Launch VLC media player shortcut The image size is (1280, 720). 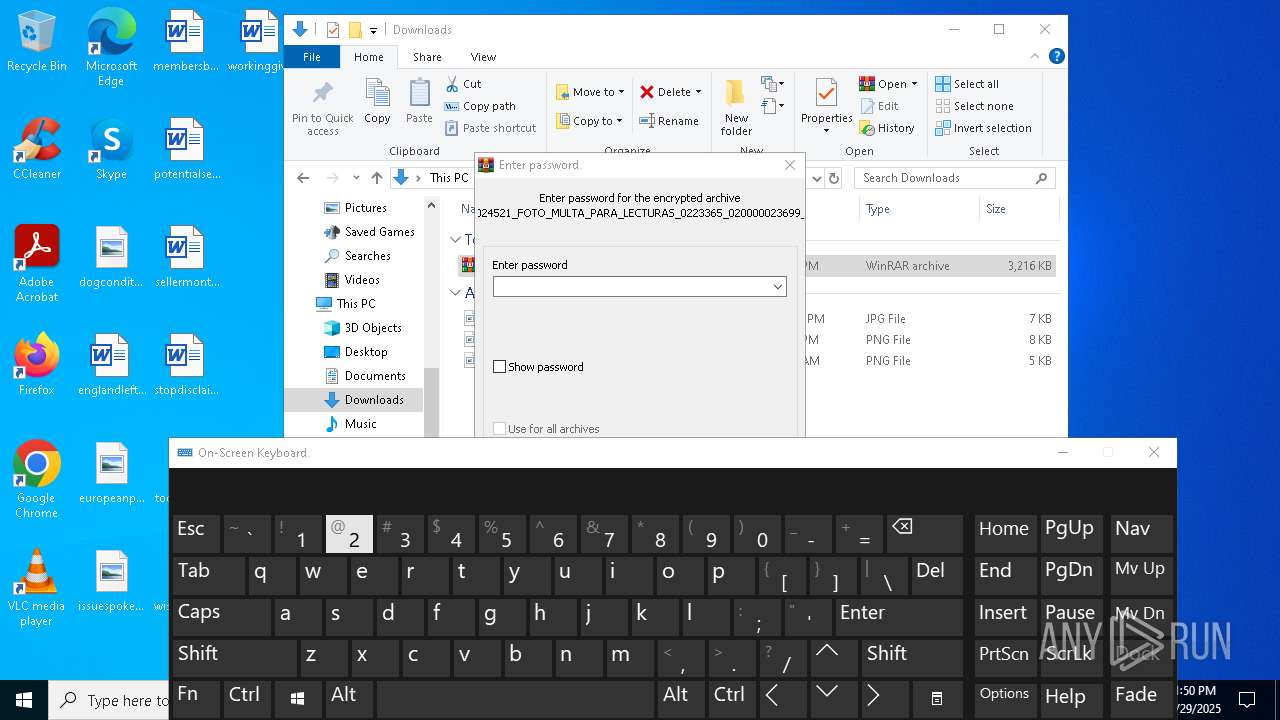37,588
